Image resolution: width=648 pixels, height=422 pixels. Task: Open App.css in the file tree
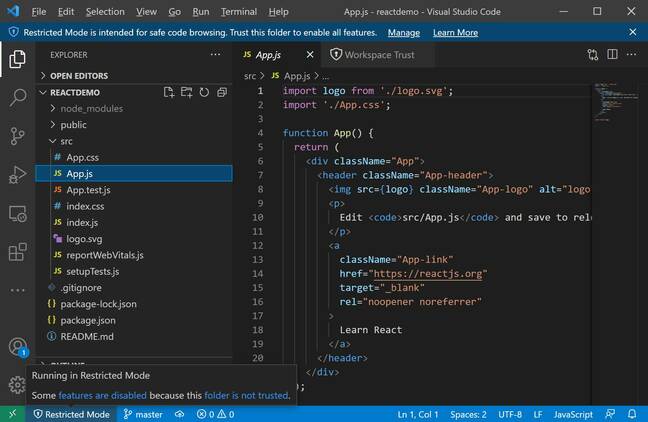(x=134, y=157)
